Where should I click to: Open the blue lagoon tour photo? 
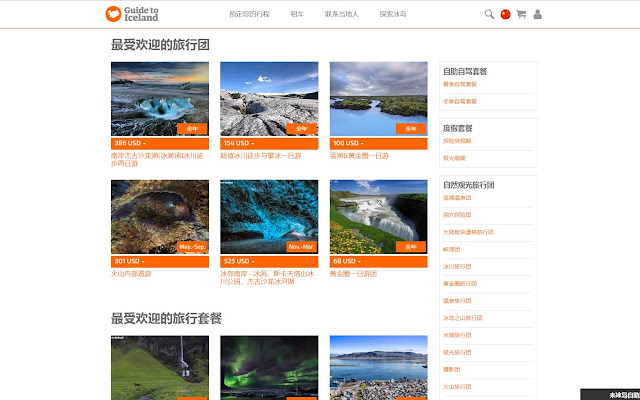tap(378, 99)
